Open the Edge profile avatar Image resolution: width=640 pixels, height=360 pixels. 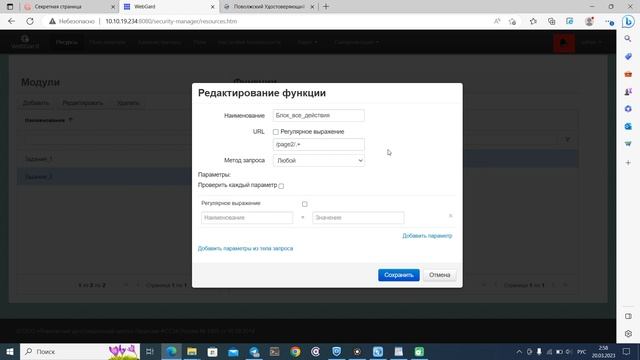tap(589, 21)
